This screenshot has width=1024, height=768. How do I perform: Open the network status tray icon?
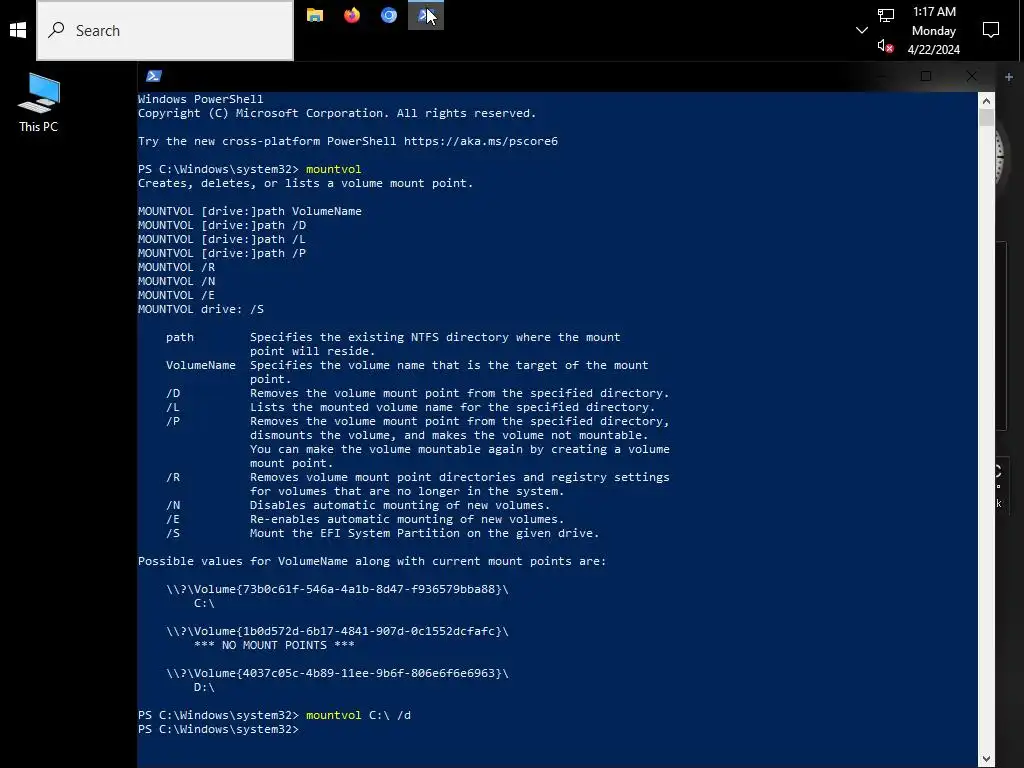pos(886,15)
